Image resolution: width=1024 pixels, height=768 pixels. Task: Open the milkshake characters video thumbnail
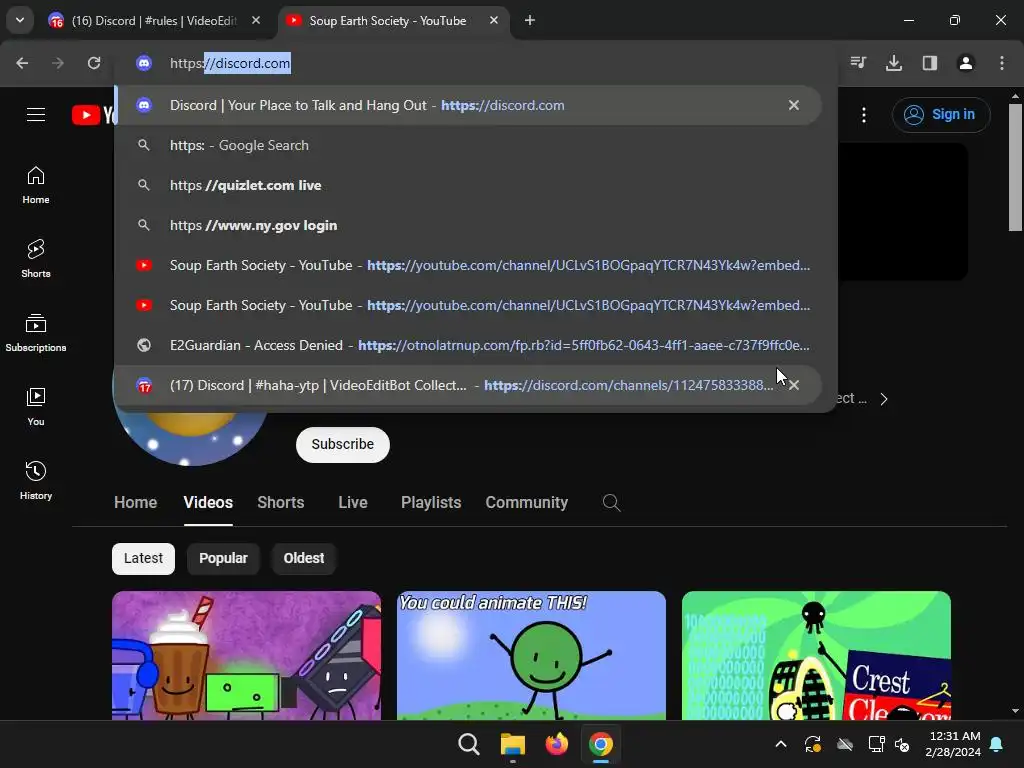click(x=246, y=655)
